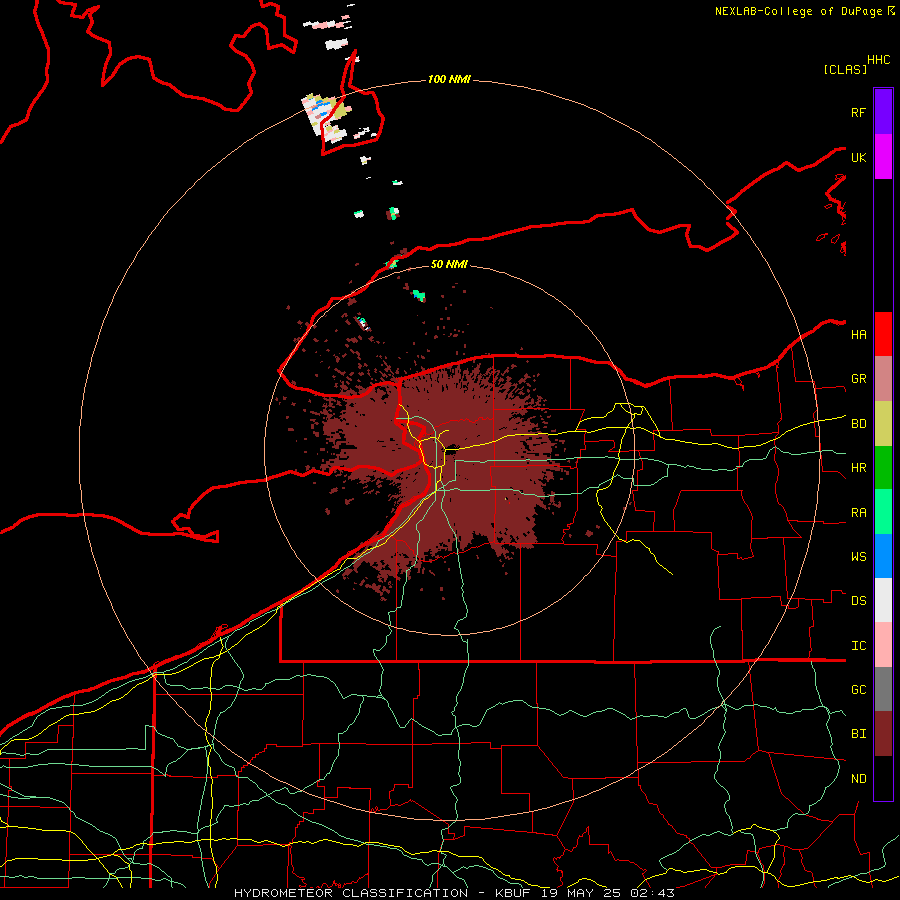Click the BD legend label
900x900 pixels.
(x=858, y=424)
